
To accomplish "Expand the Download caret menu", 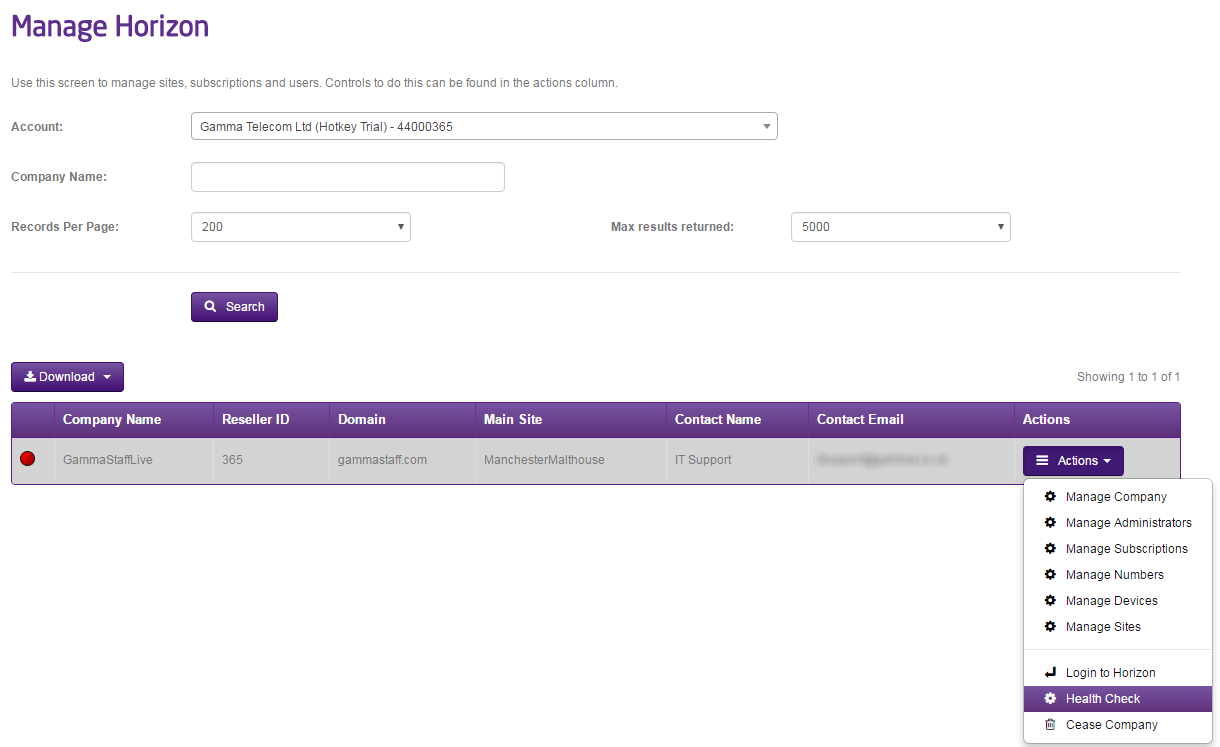I will pyautogui.click(x=107, y=377).
